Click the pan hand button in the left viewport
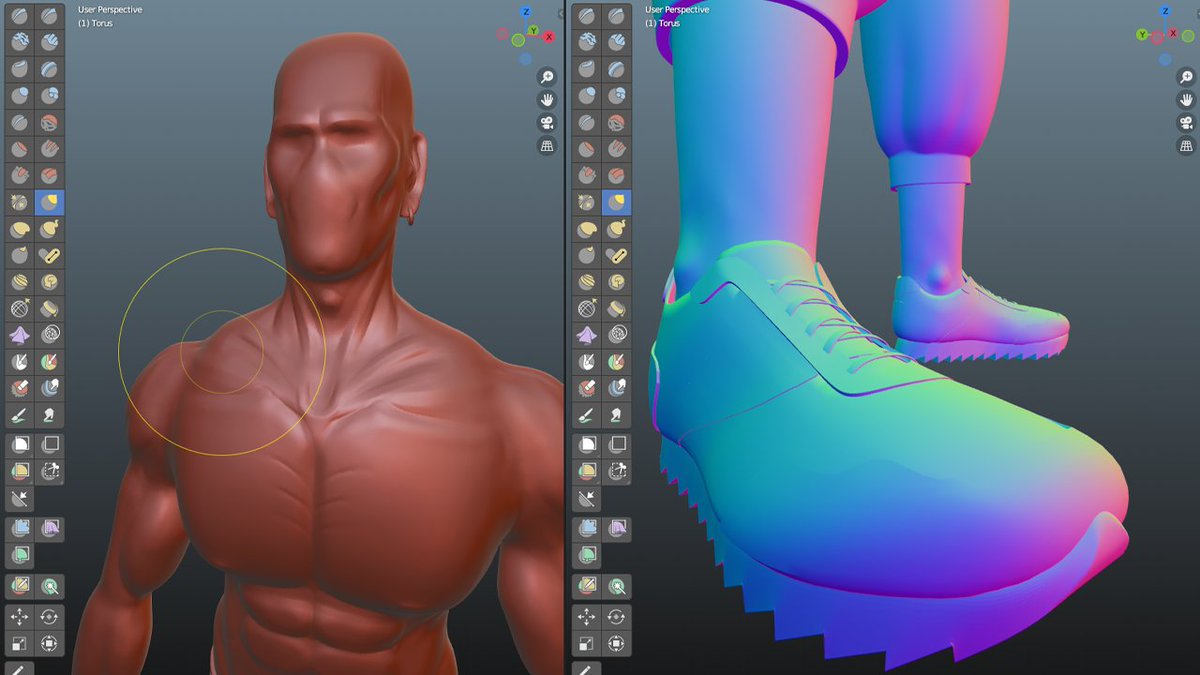Image resolution: width=1200 pixels, height=675 pixels. (547, 100)
